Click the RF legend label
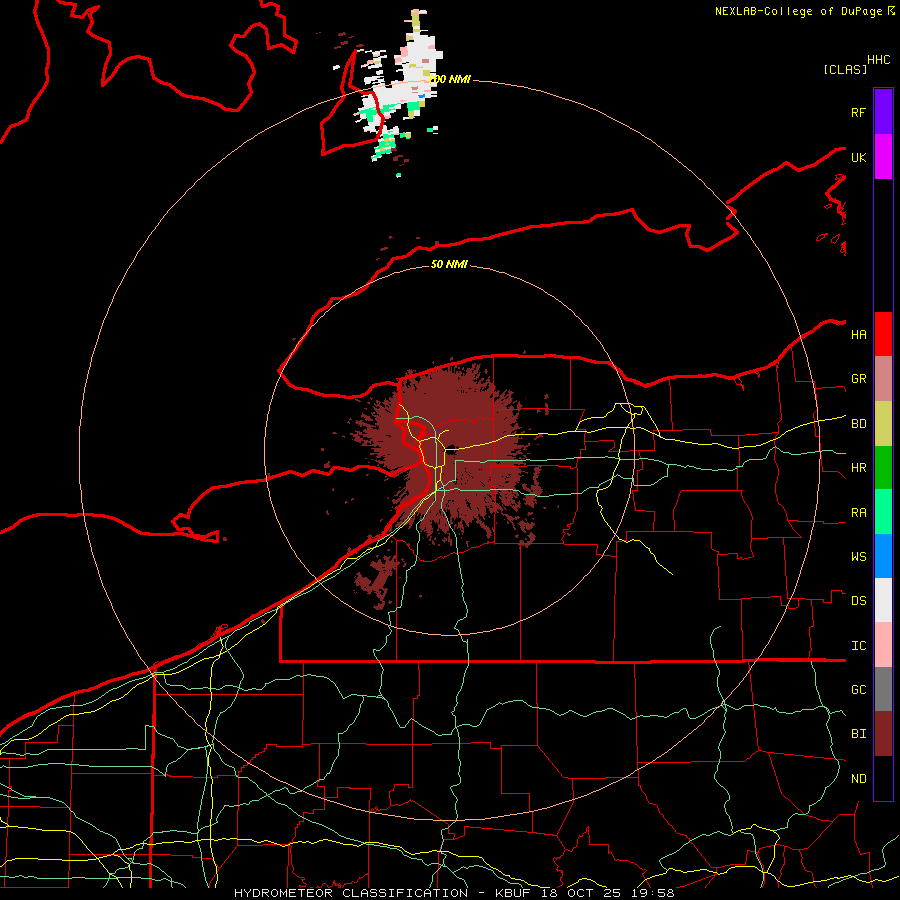Image resolution: width=900 pixels, height=900 pixels. click(858, 112)
